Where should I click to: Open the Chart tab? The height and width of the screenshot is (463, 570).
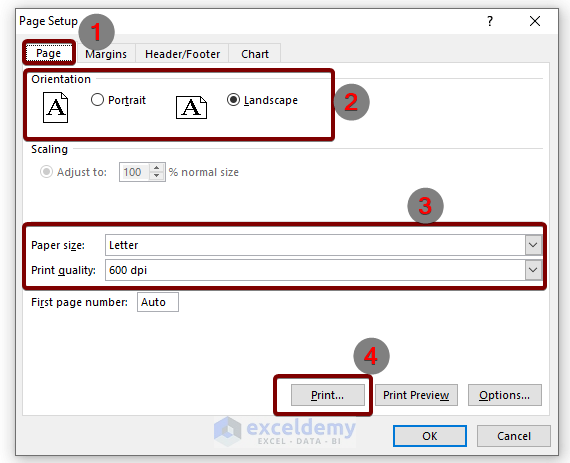[255, 54]
